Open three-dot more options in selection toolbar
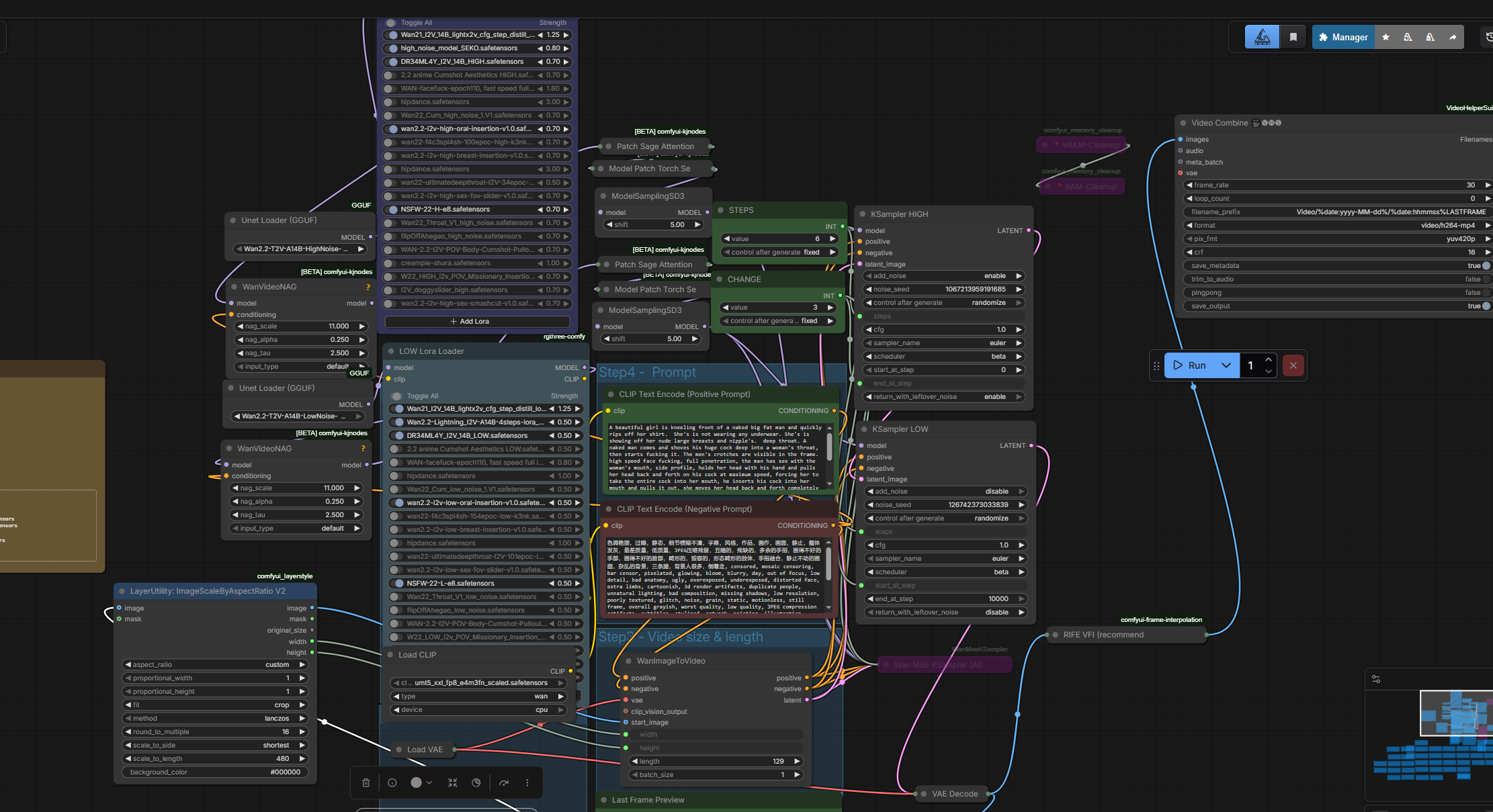The image size is (1493, 812). click(527, 782)
